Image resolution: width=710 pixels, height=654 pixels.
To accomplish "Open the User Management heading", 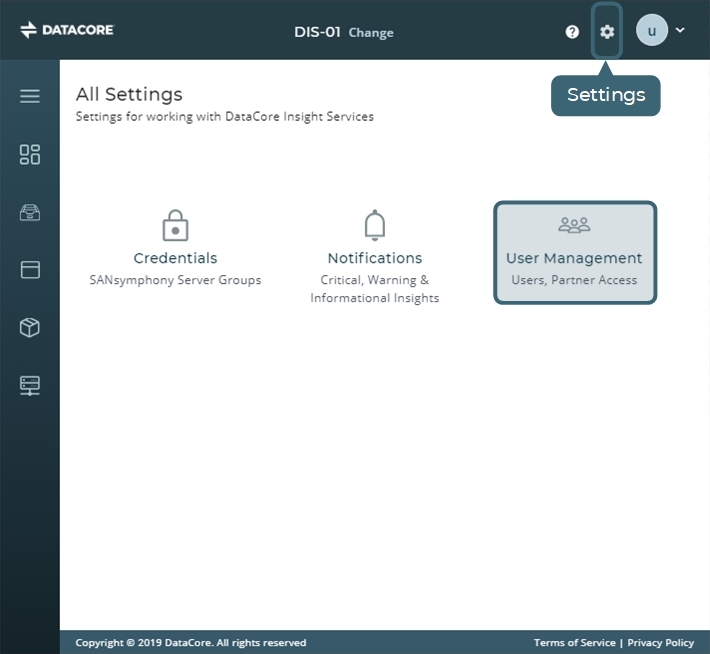I will tap(574, 258).
